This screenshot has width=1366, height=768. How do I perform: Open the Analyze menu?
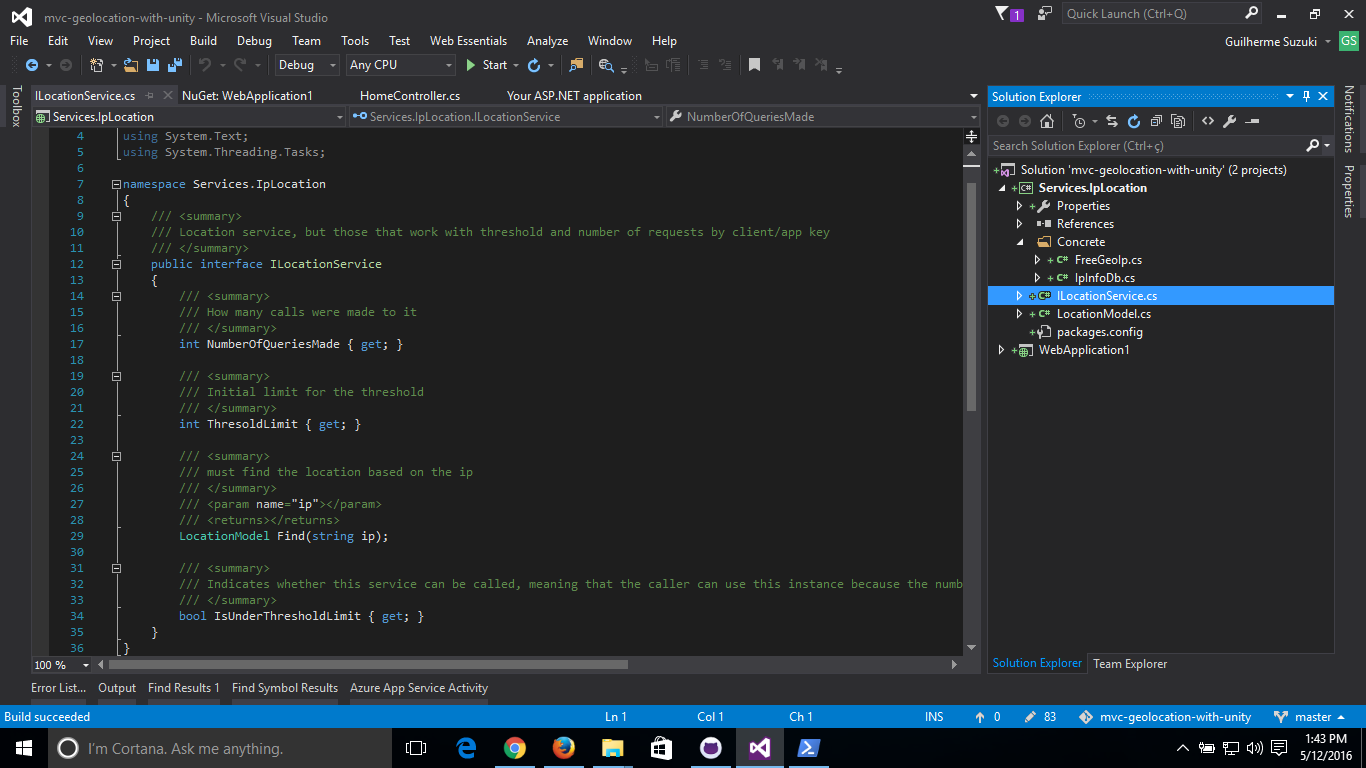(x=547, y=41)
